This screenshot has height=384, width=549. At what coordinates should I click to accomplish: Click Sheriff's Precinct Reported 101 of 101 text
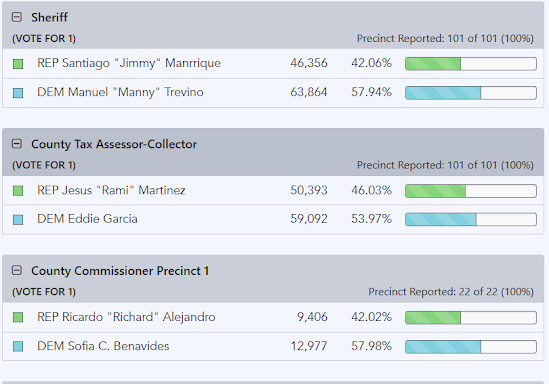point(445,39)
